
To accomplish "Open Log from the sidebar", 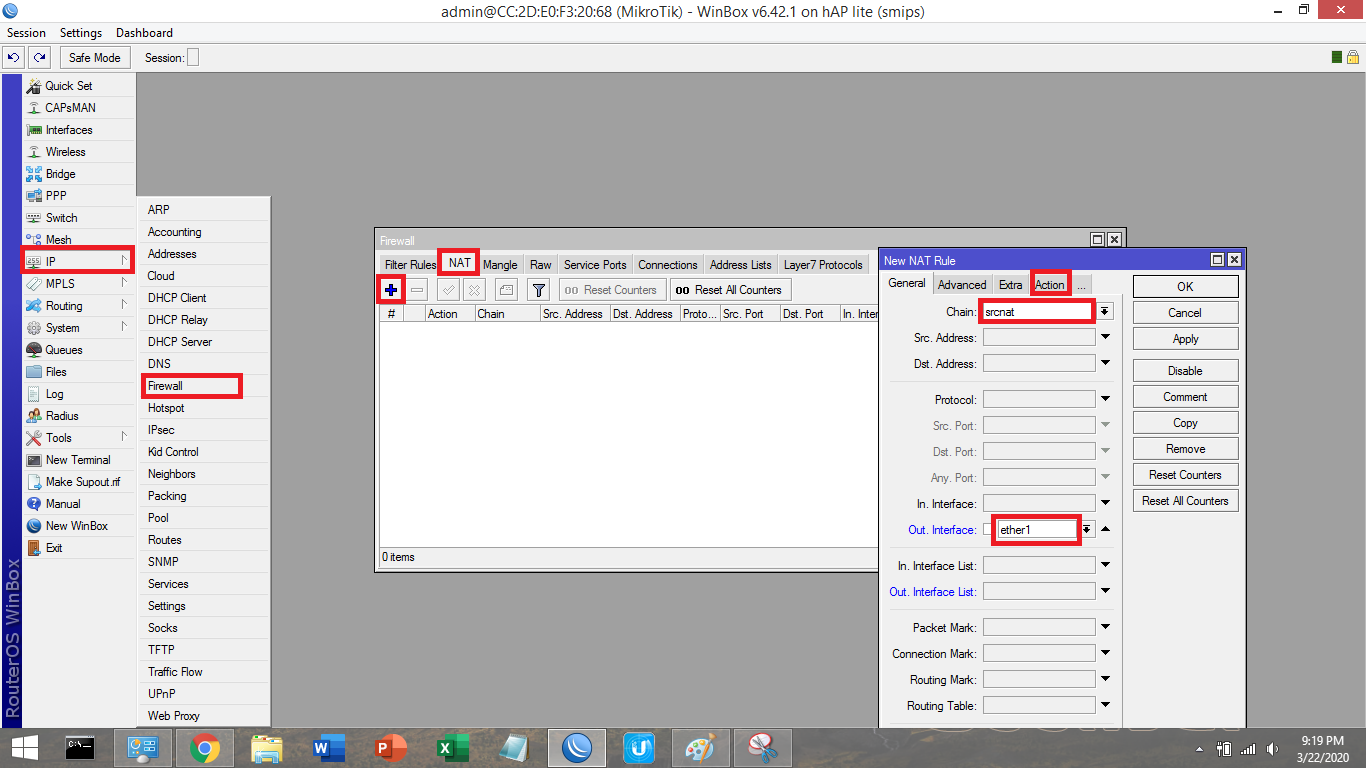I will coord(54,394).
